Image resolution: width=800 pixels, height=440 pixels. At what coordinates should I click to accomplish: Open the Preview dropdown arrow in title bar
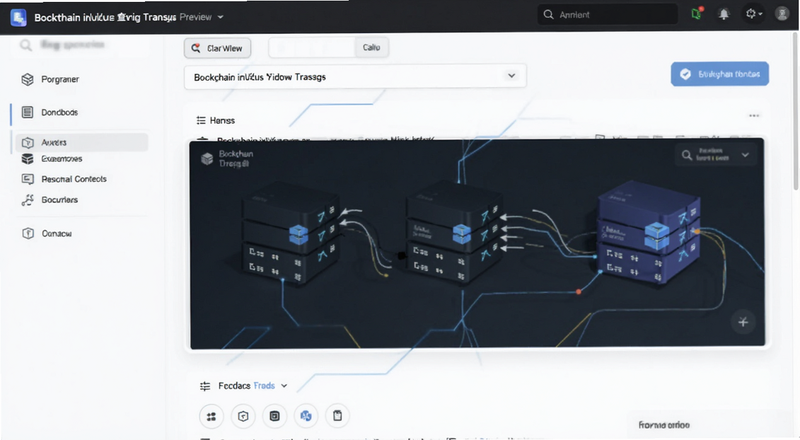[x=220, y=17]
